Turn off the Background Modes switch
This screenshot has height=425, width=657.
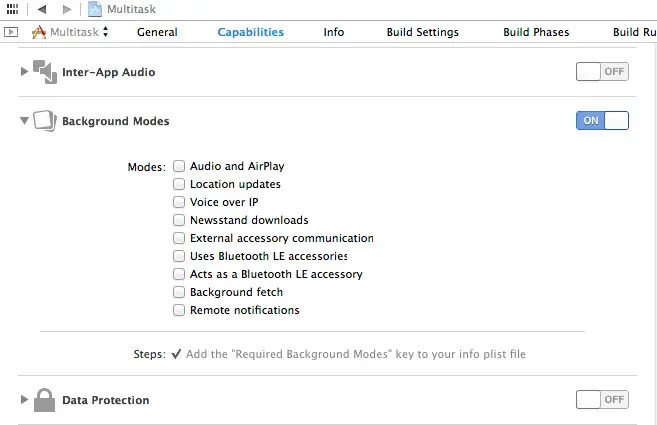point(602,121)
